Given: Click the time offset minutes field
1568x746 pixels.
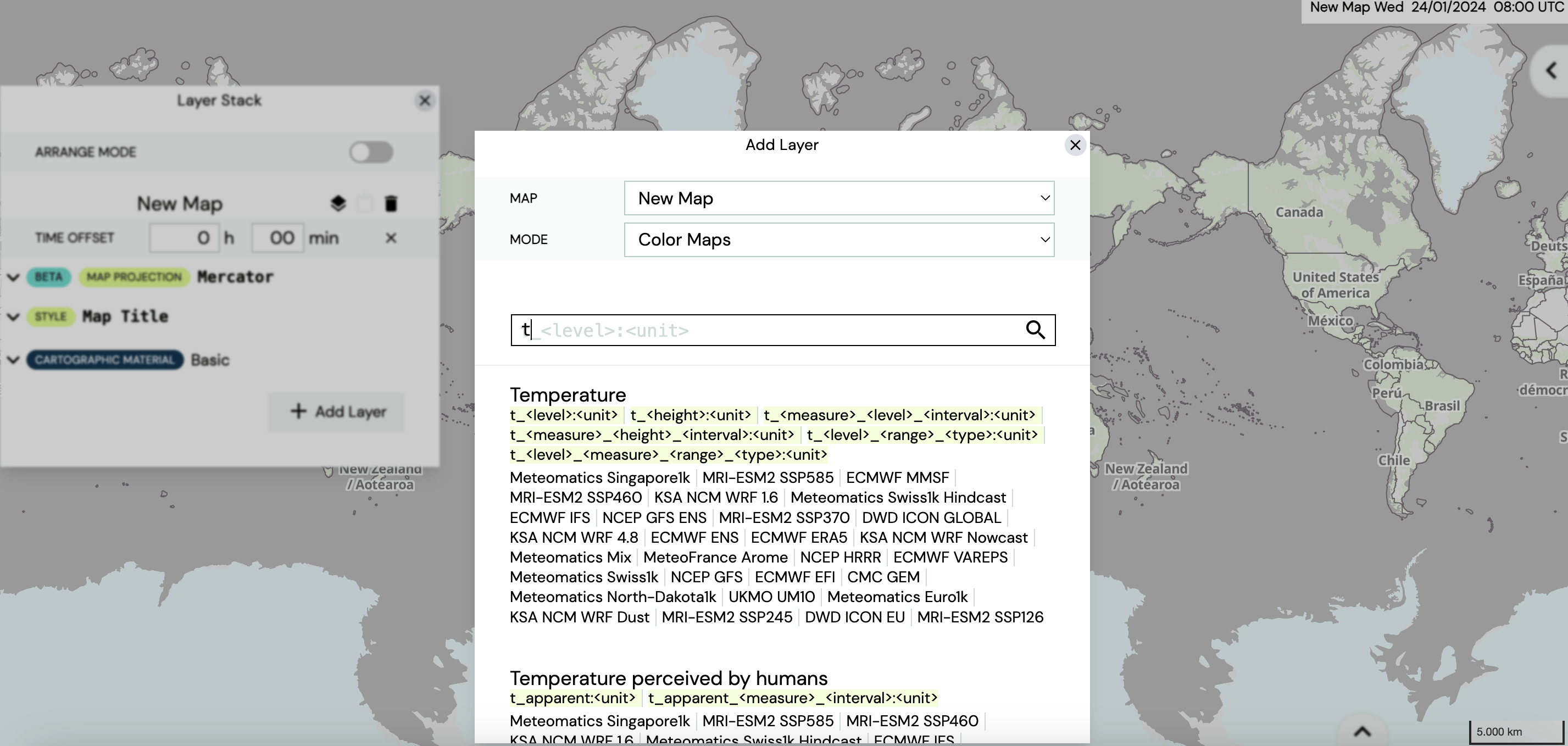Looking at the screenshot, I should pyautogui.click(x=277, y=238).
